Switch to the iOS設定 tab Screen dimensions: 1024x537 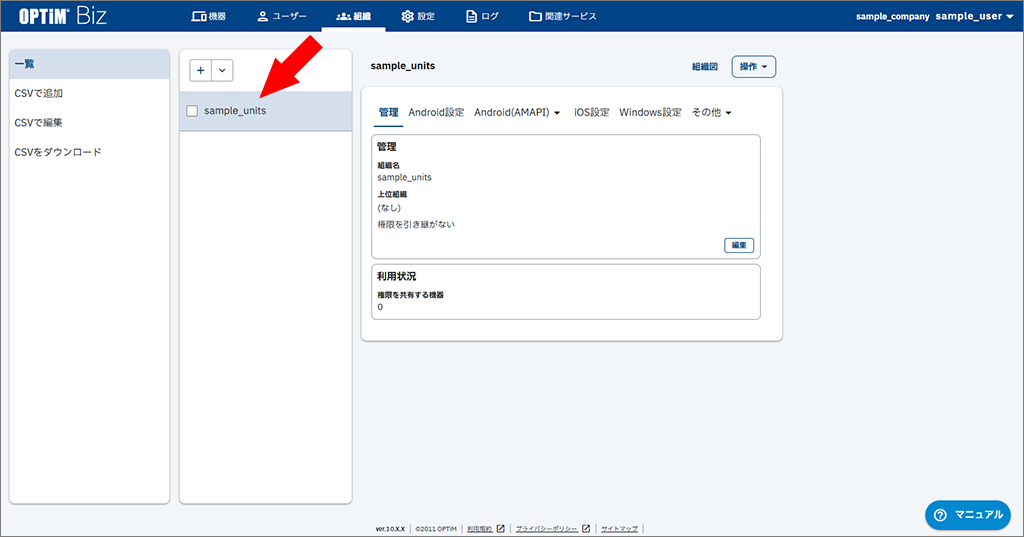[591, 113]
